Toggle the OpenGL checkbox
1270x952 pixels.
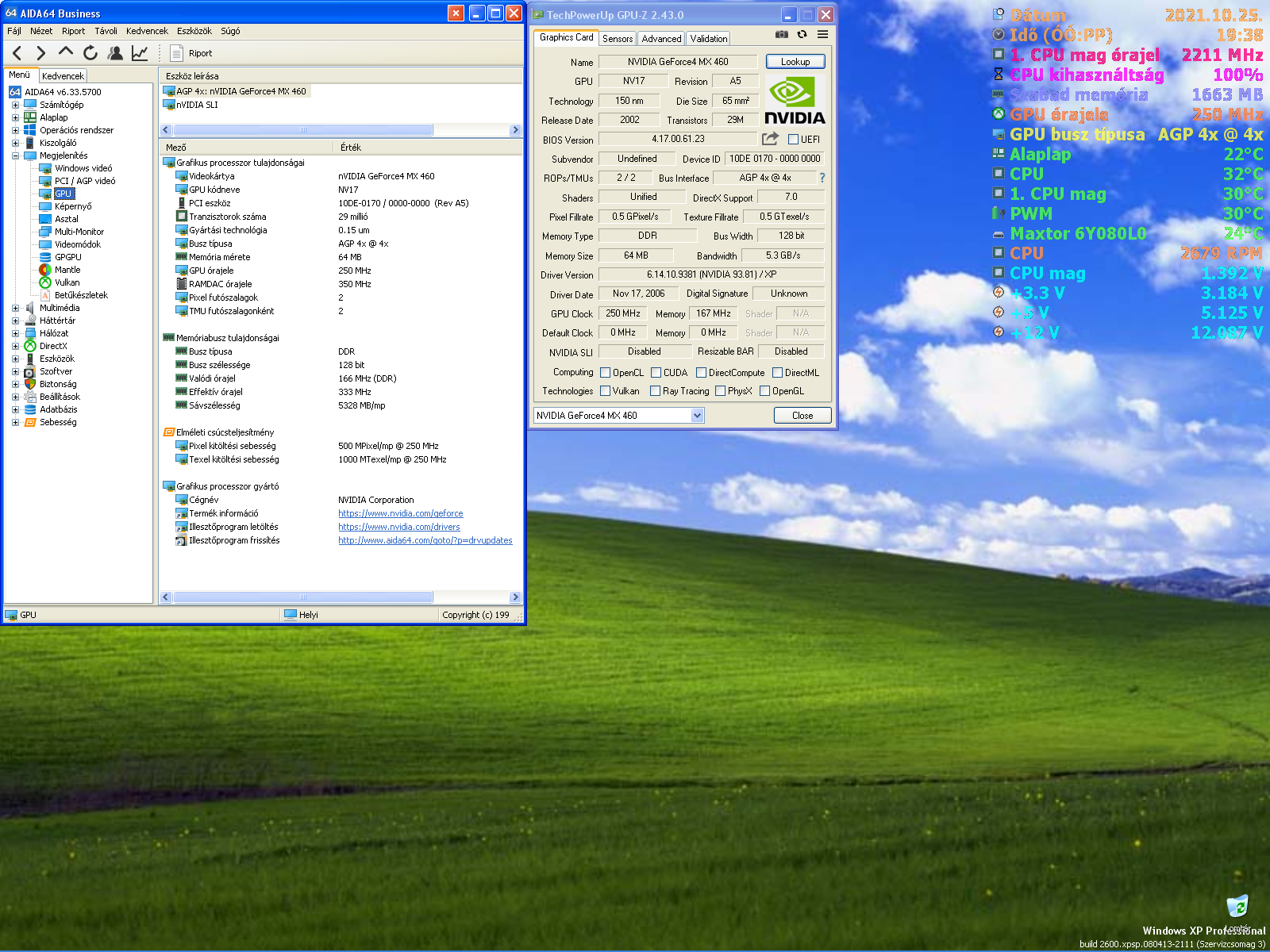point(765,390)
